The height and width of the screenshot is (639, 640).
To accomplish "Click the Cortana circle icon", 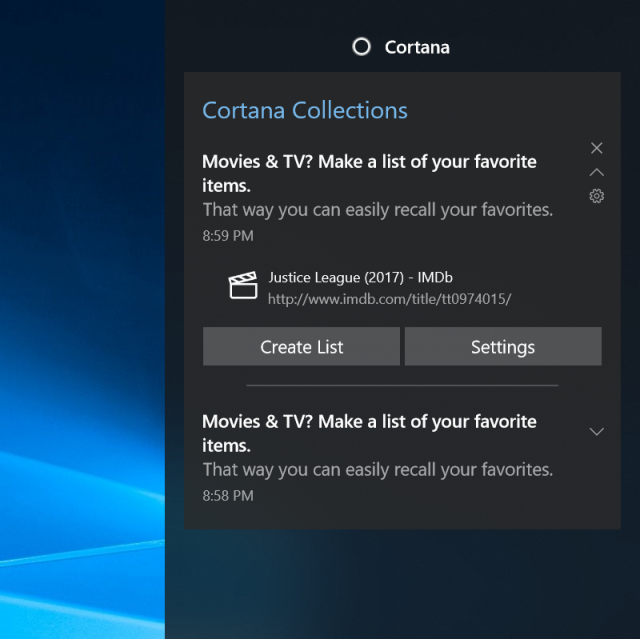I will coord(362,47).
